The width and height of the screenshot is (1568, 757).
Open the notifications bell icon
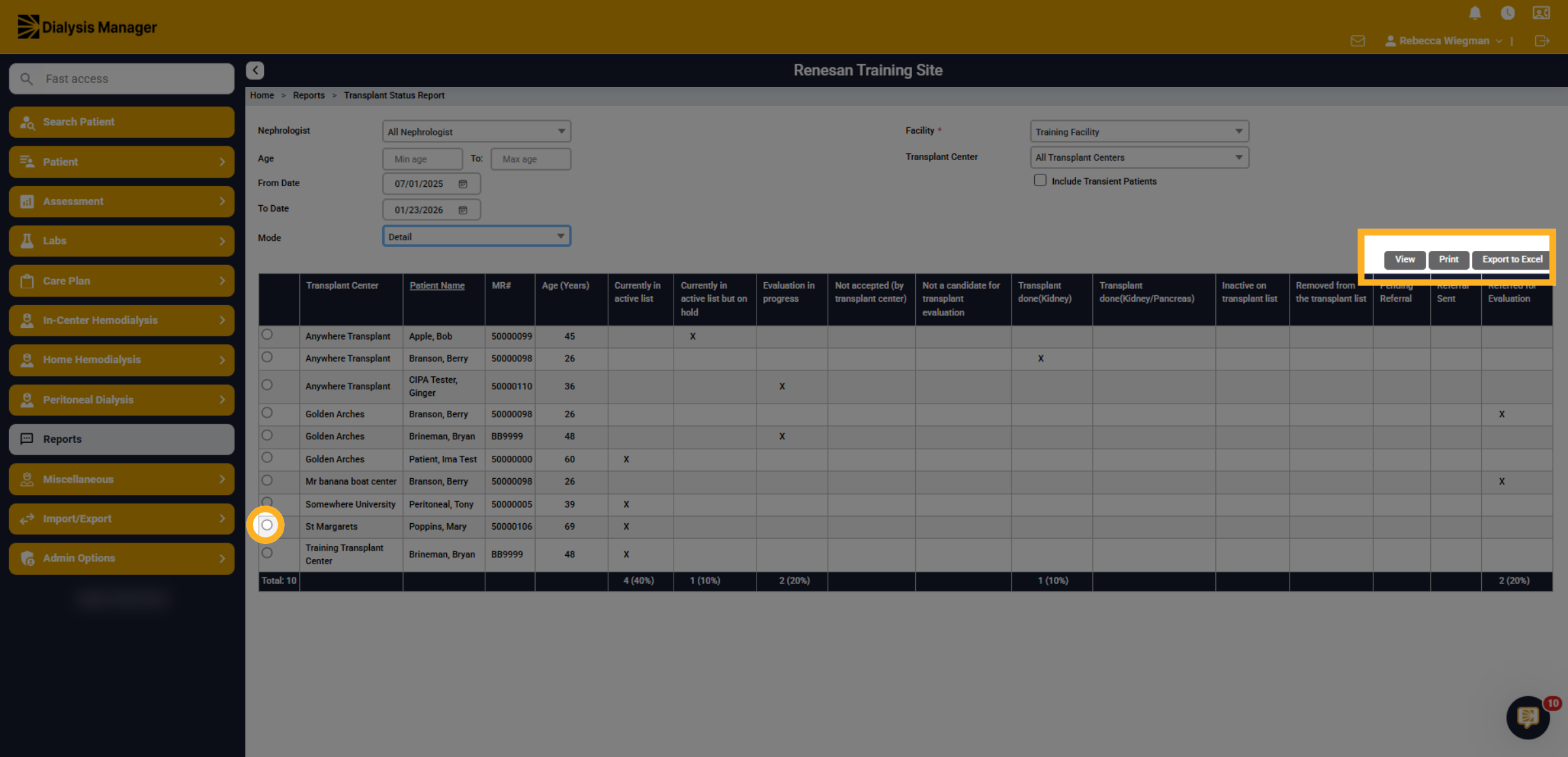click(x=1475, y=13)
